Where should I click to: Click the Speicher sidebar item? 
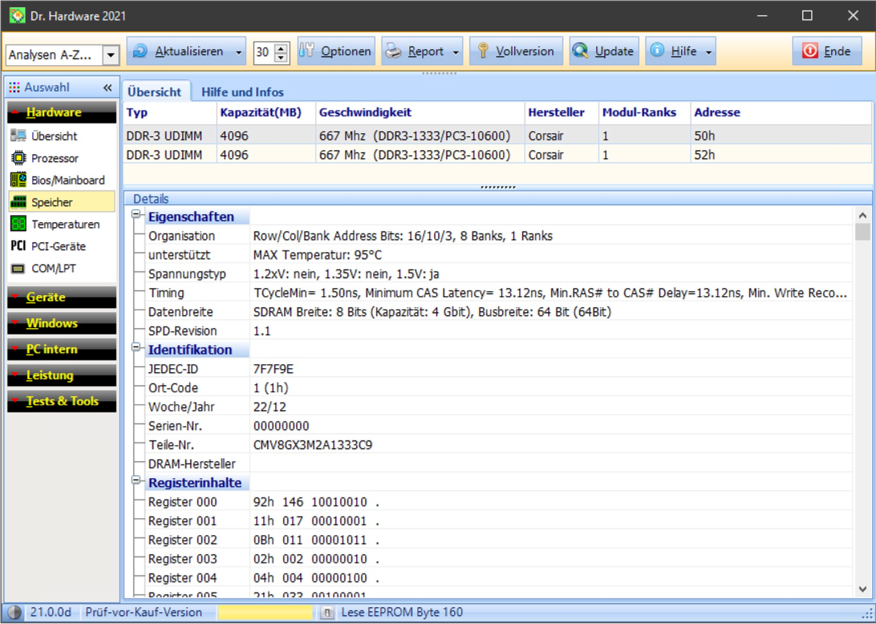[51, 202]
